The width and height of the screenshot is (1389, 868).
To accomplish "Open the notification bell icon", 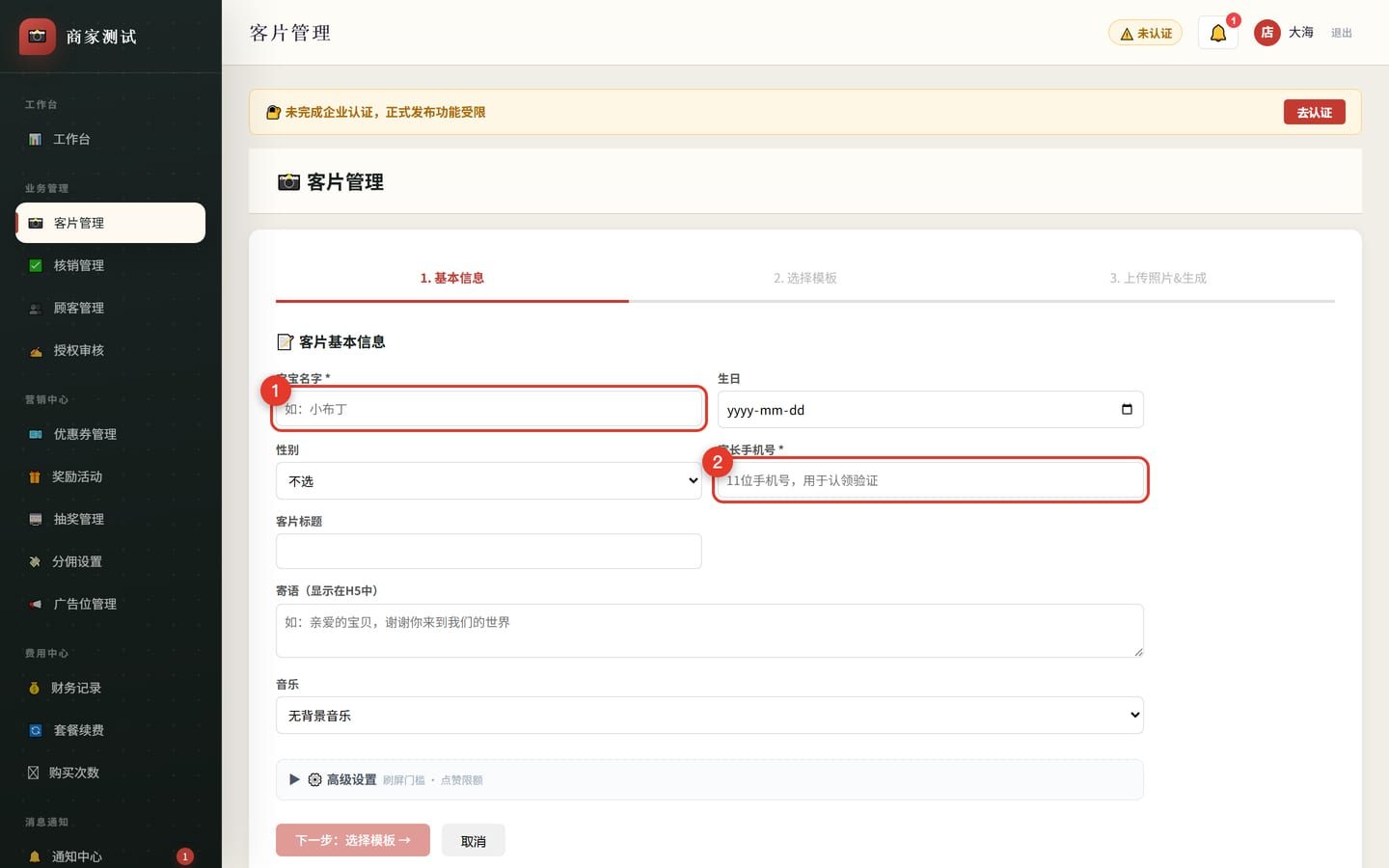I will click(1218, 33).
